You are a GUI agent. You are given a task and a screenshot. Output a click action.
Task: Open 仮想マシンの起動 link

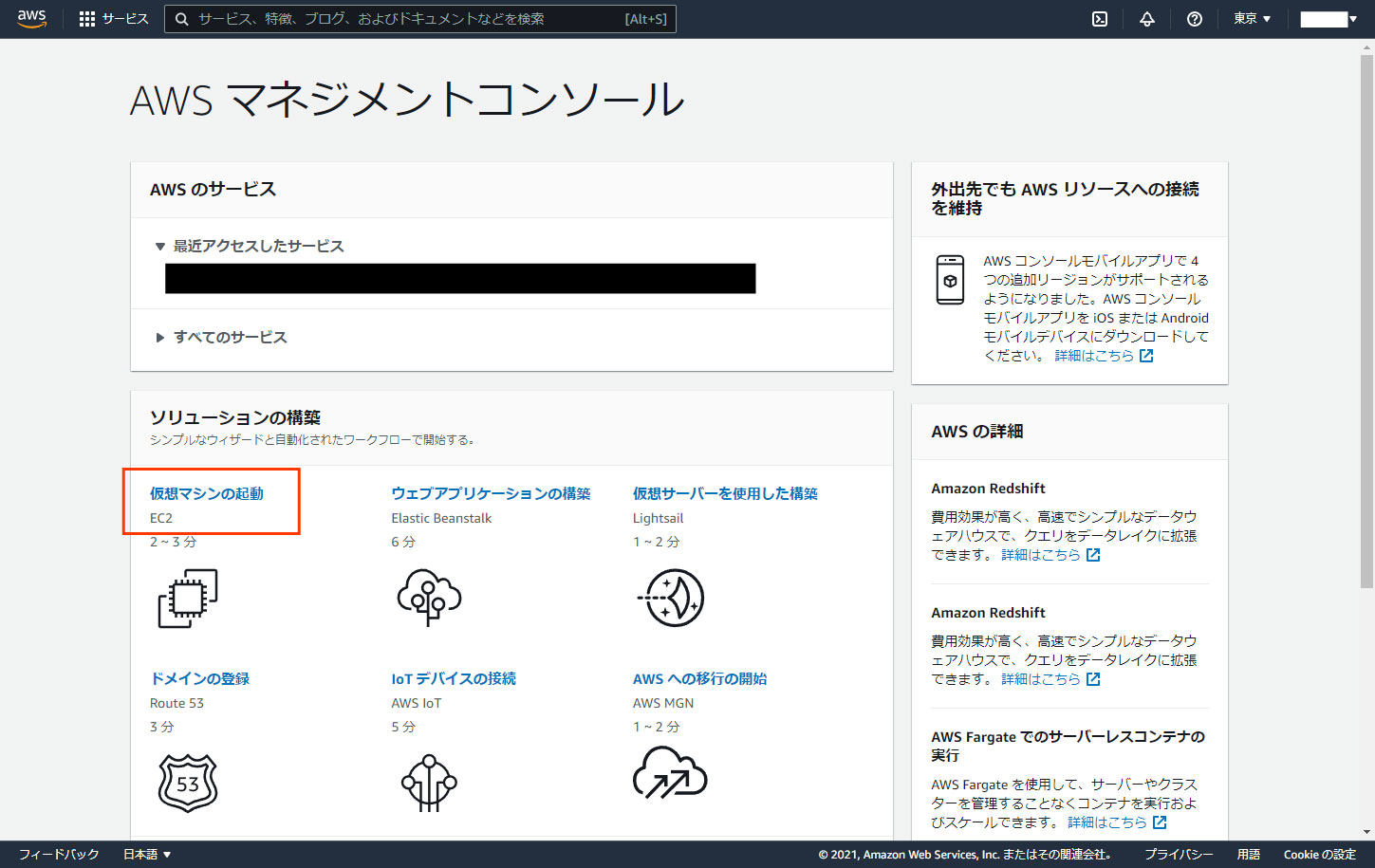pyautogui.click(x=207, y=493)
